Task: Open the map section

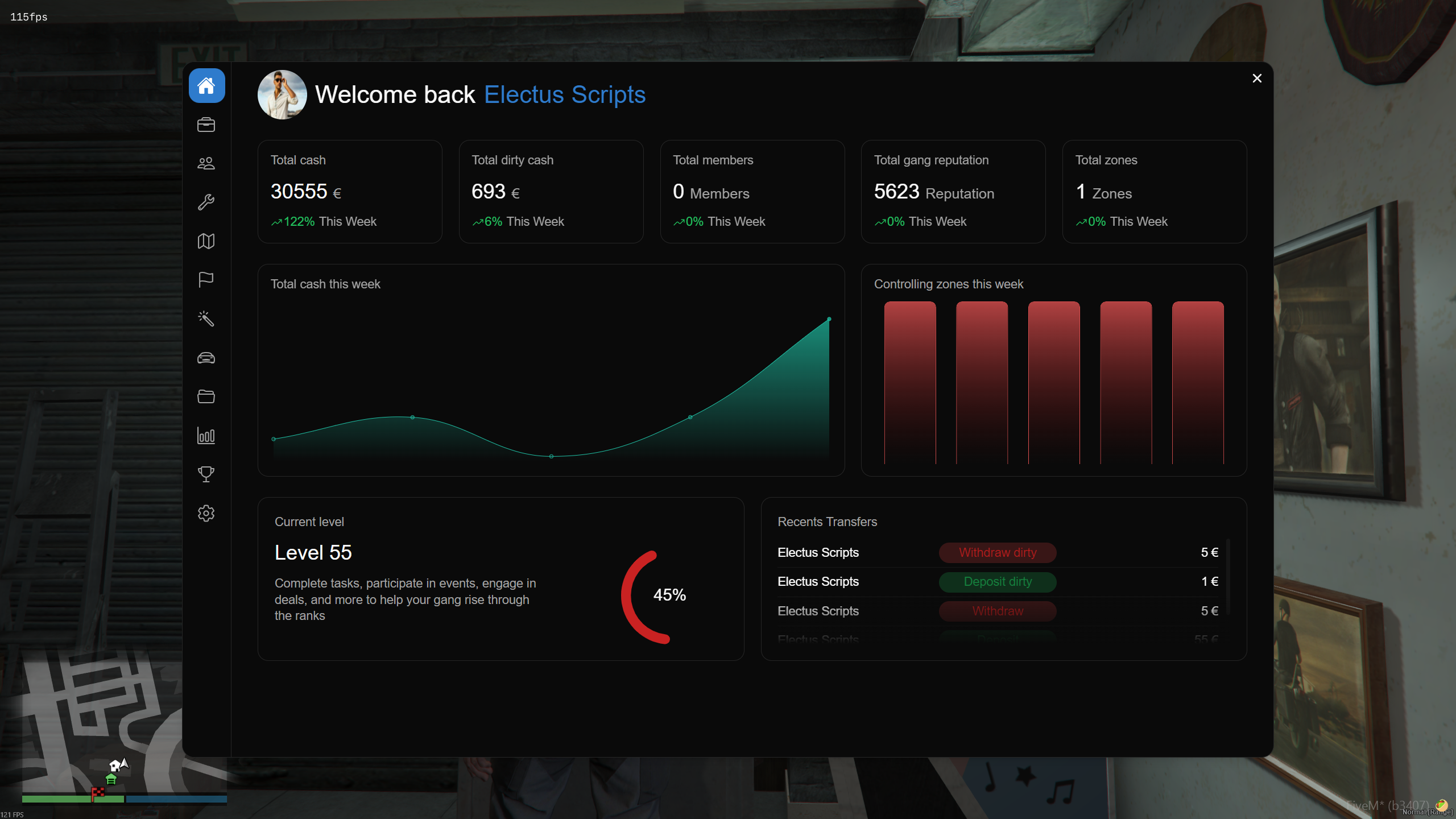Action: [x=206, y=241]
